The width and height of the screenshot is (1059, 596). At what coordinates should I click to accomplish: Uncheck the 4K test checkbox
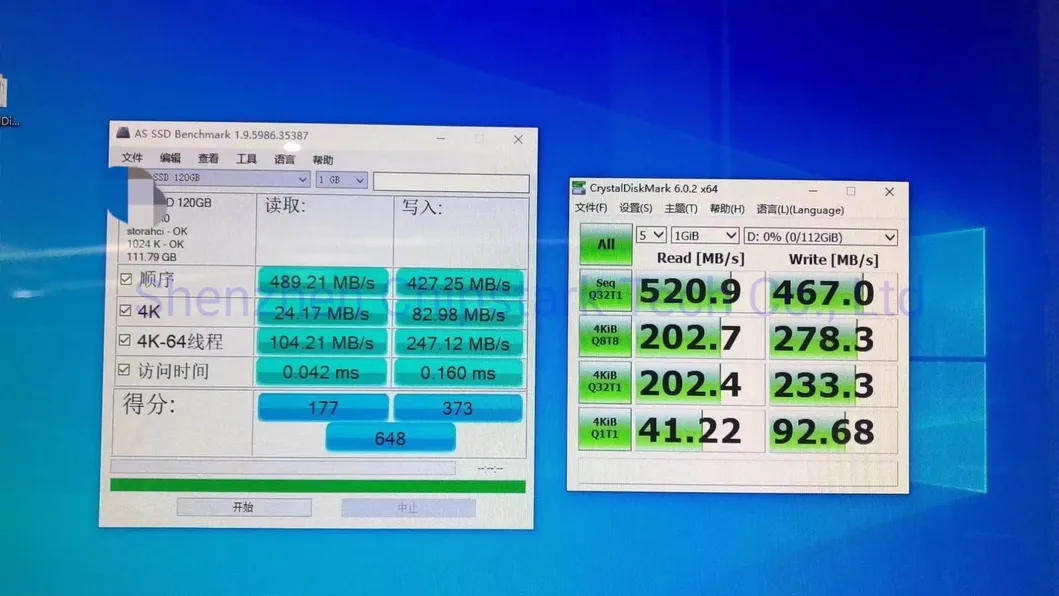pyautogui.click(x=125, y=310)
